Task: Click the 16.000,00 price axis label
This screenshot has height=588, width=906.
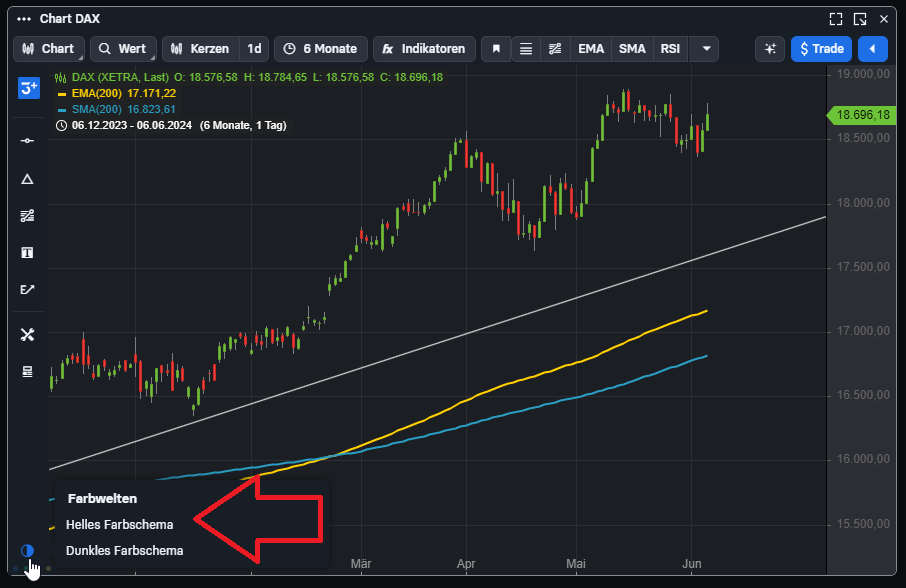Action: (863, 459)
